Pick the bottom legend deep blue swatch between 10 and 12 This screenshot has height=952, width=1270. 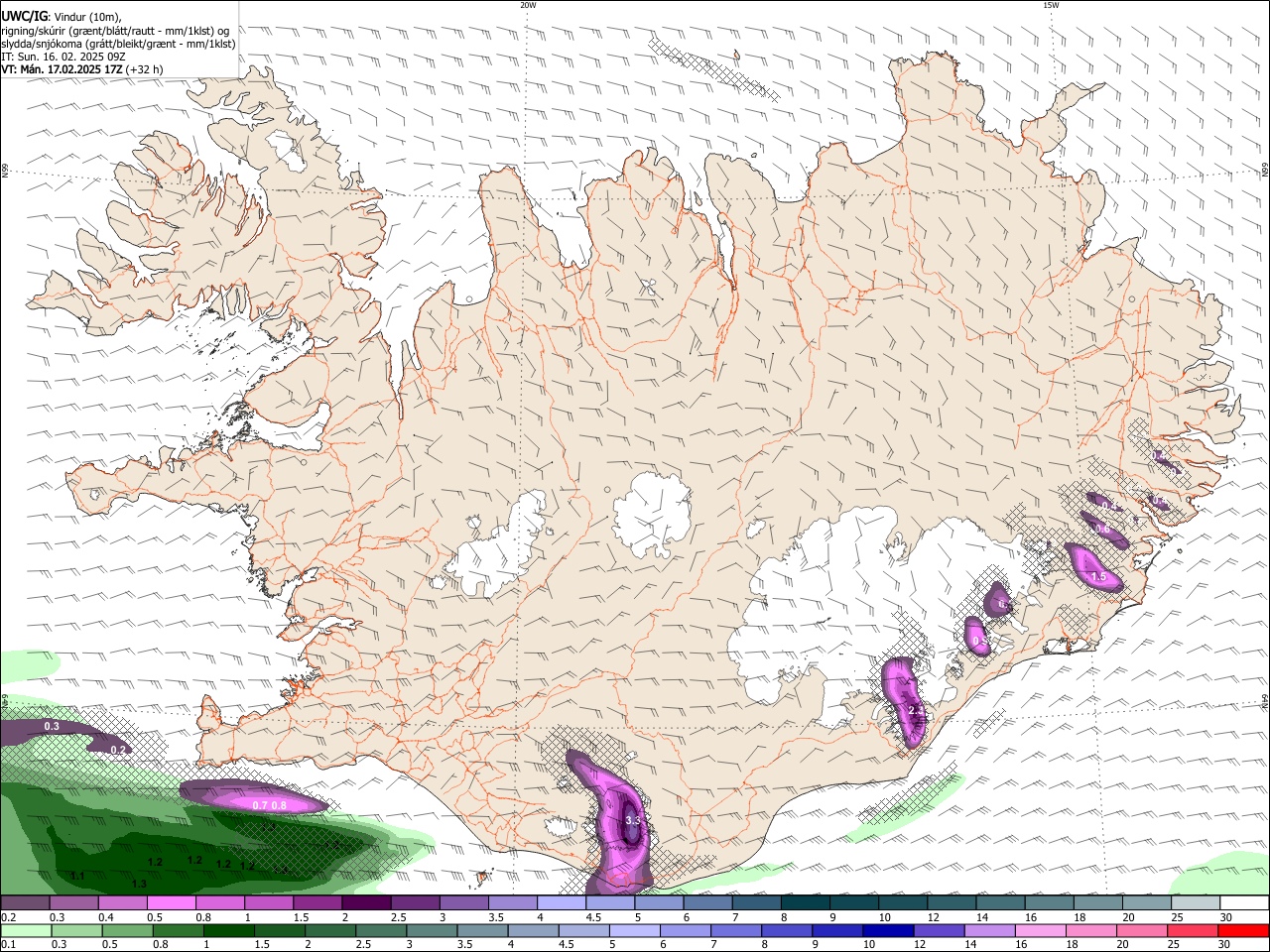pyautogui.click(x=887, y=930)
